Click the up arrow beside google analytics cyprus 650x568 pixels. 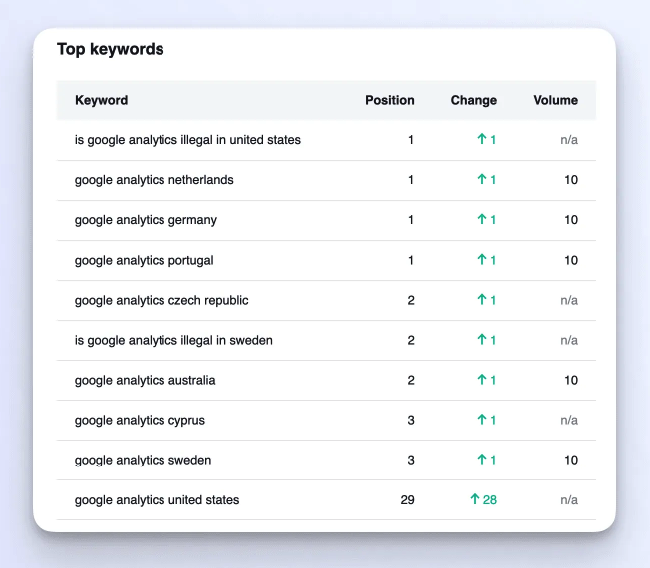(x=481, y=420)
